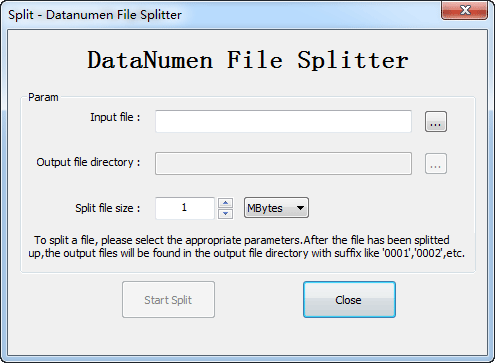
Task: Click the 'Split file size :' label
Action: [x=108, y=208]
